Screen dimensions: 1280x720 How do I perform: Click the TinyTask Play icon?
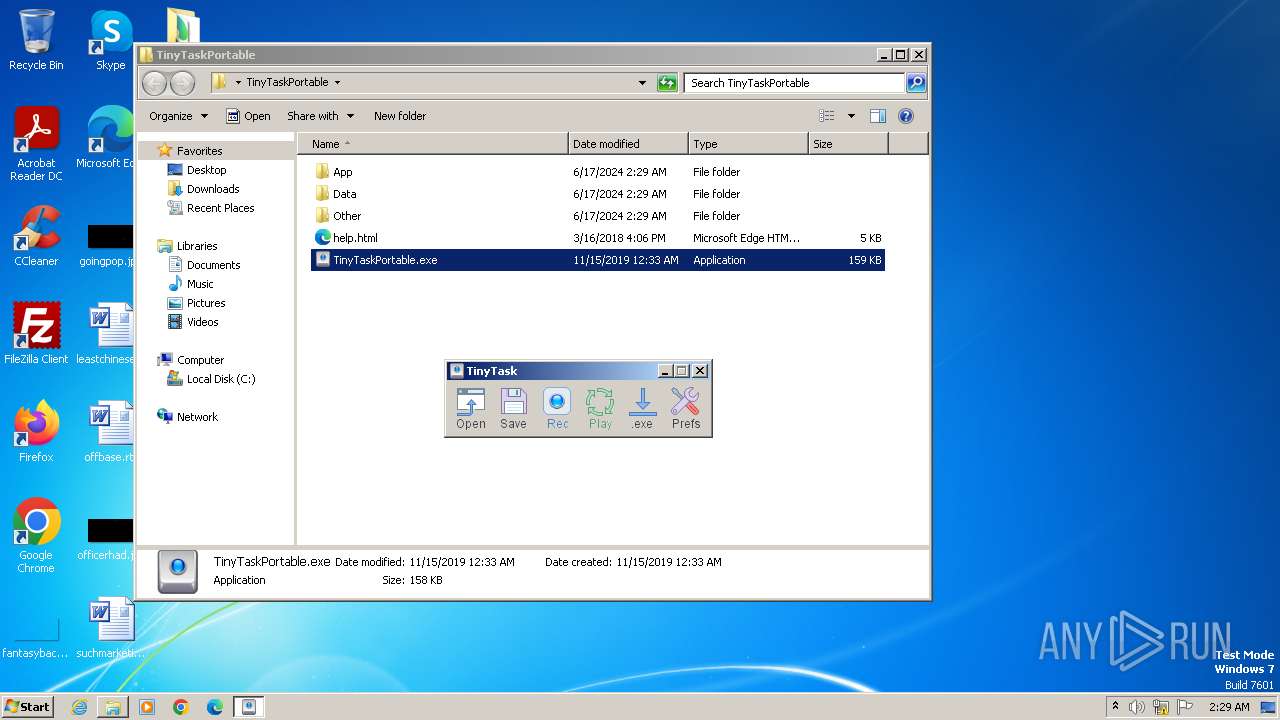600,409
